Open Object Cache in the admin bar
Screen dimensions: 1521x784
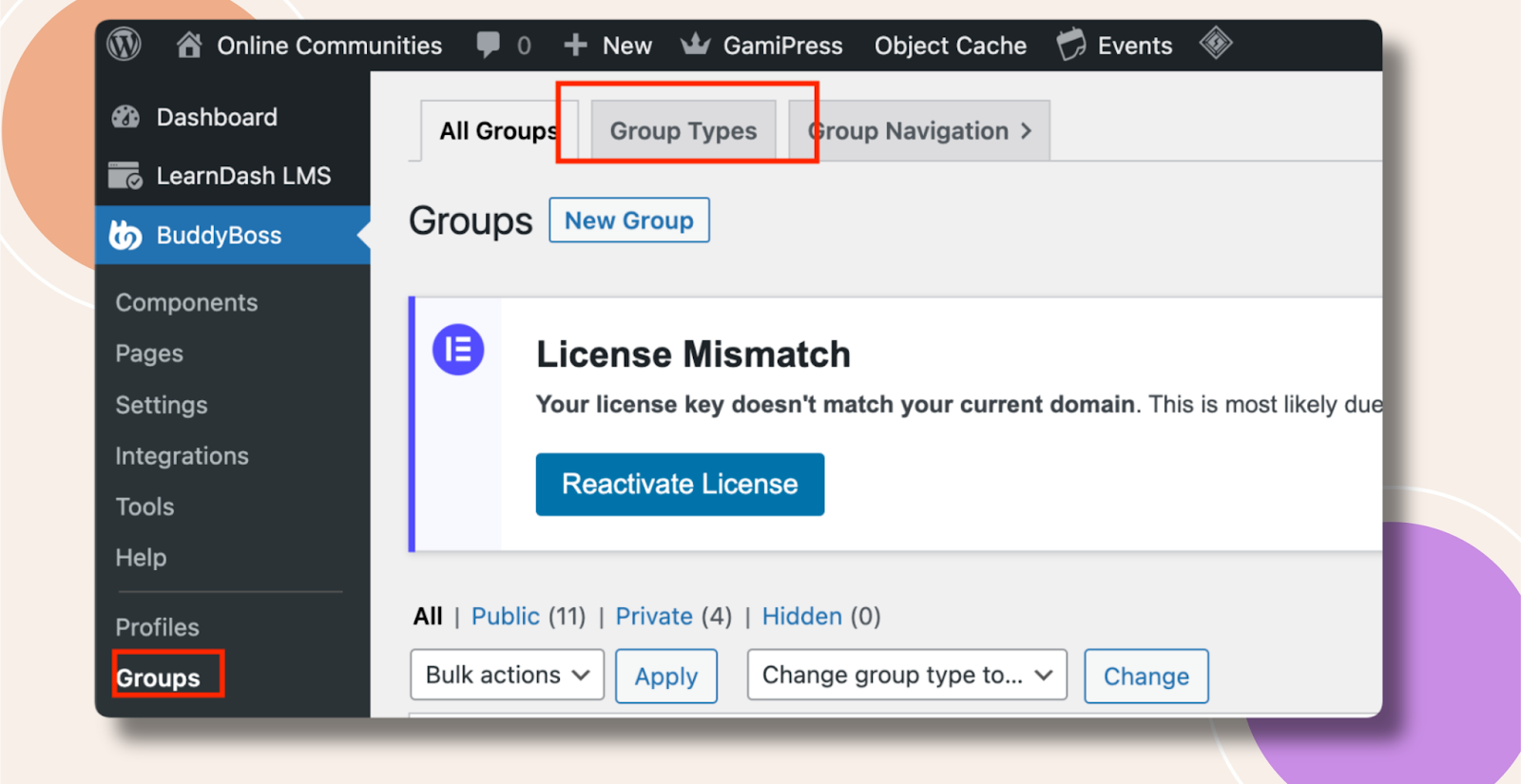click(951, 46)
